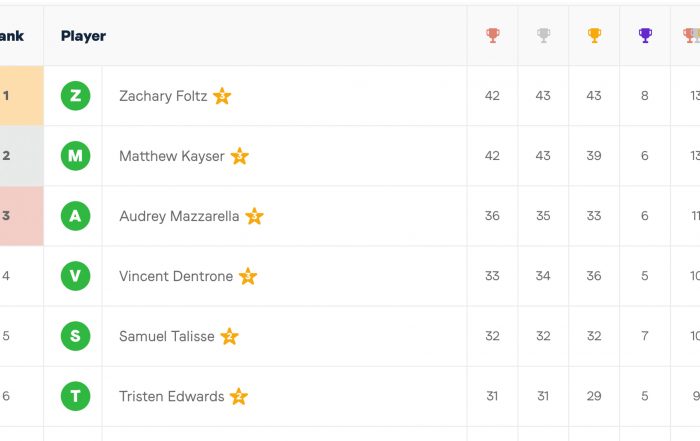Select the rank 1 highlighted cell
The height and width of the screenshot is (441, 700).
(x=21, y=96)
